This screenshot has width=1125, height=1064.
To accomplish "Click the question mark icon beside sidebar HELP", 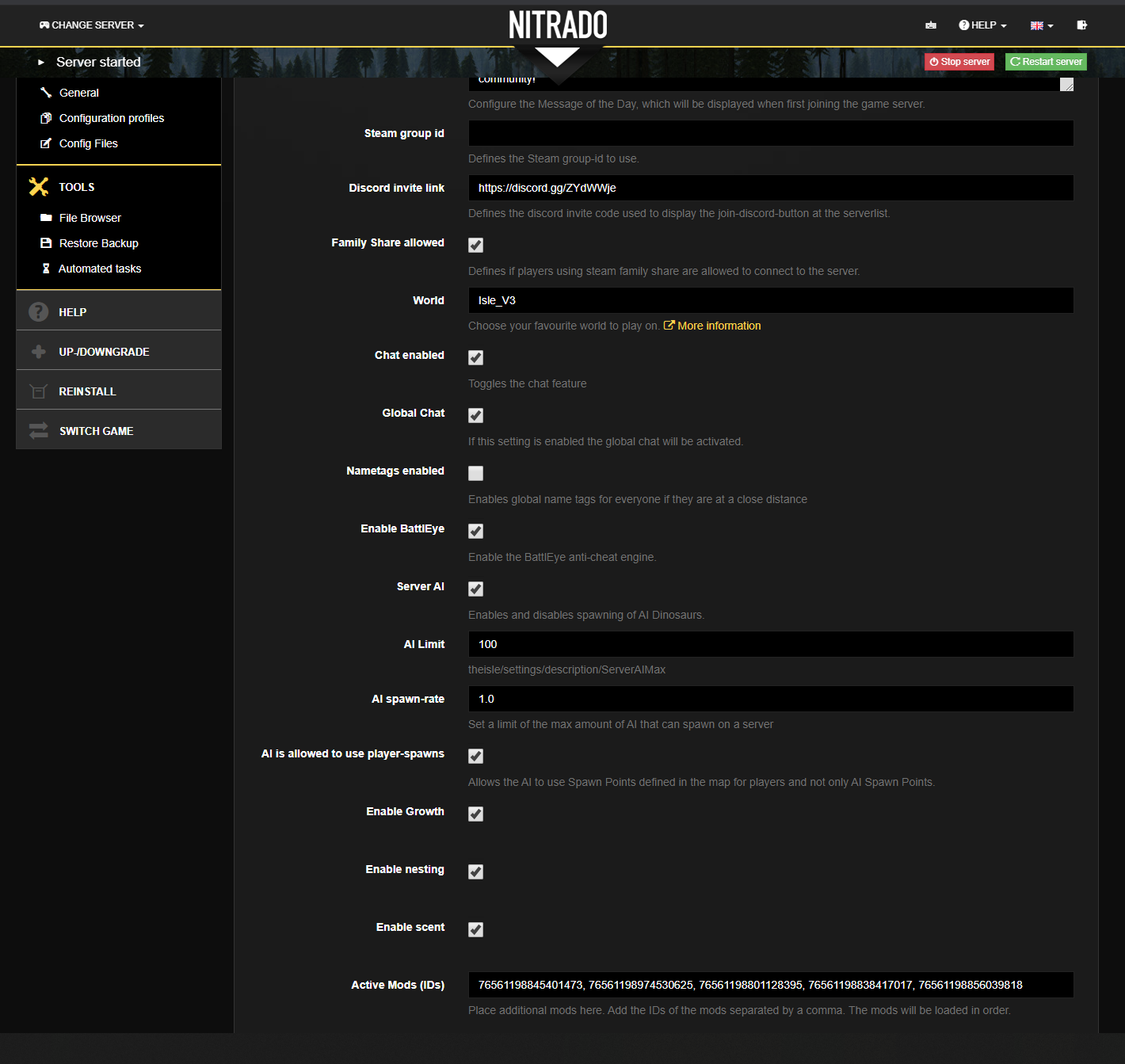I will (x=38, y=312).
